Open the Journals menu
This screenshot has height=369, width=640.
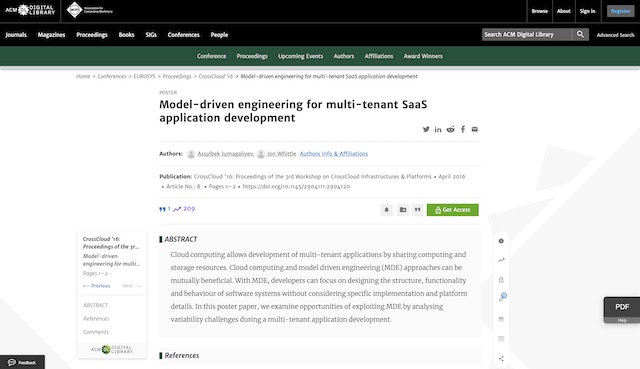click(16, 35)
